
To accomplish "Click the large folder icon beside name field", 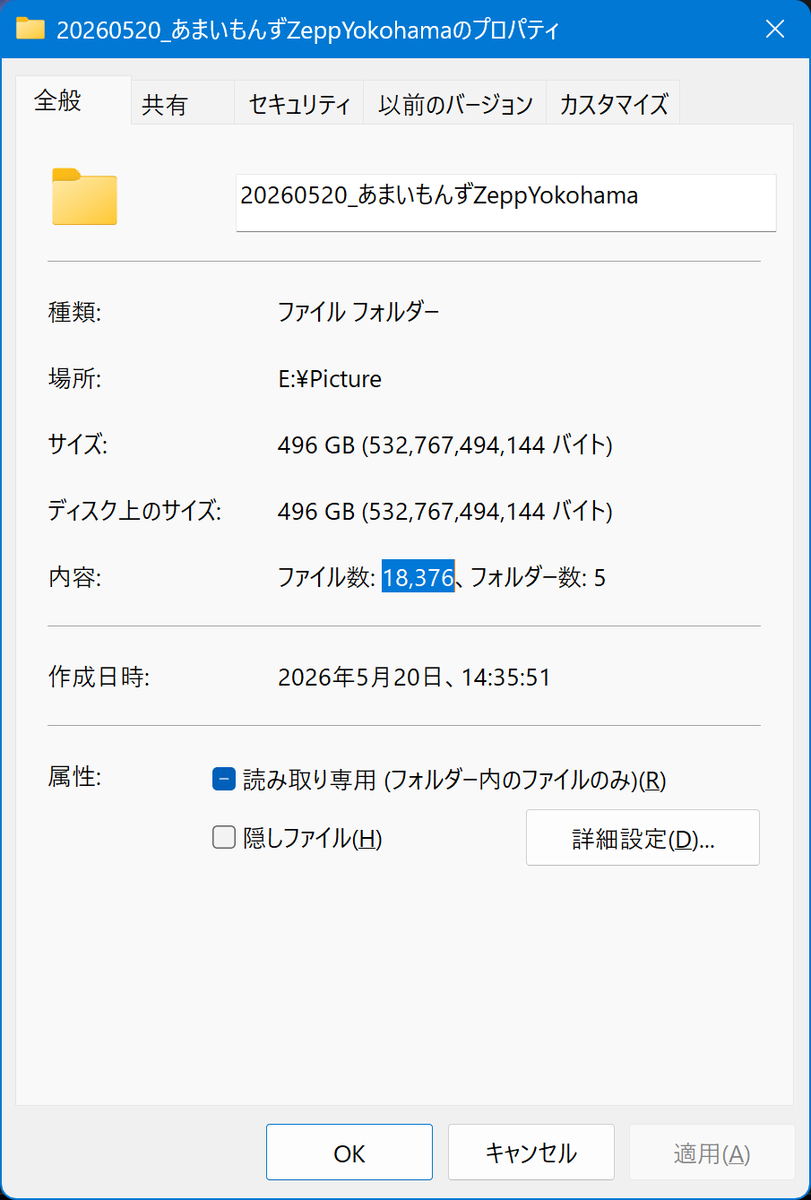I will tap(84, 197).
